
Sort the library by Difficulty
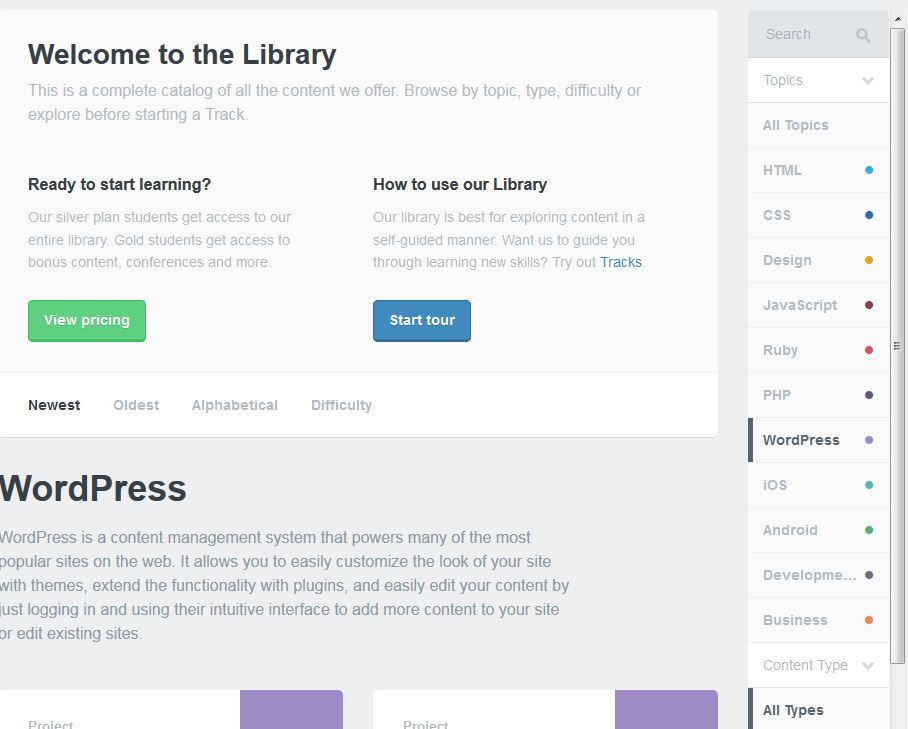click(341, 405)
